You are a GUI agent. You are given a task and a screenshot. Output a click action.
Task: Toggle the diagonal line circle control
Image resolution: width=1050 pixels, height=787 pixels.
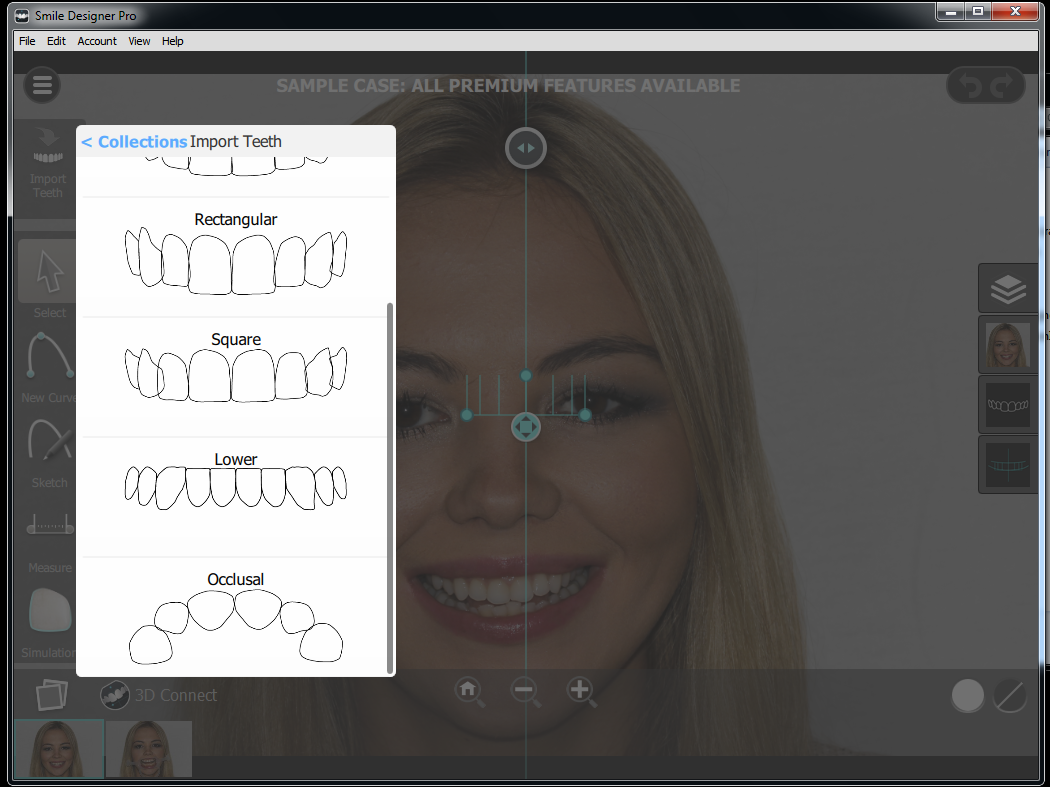(1008, 695)
